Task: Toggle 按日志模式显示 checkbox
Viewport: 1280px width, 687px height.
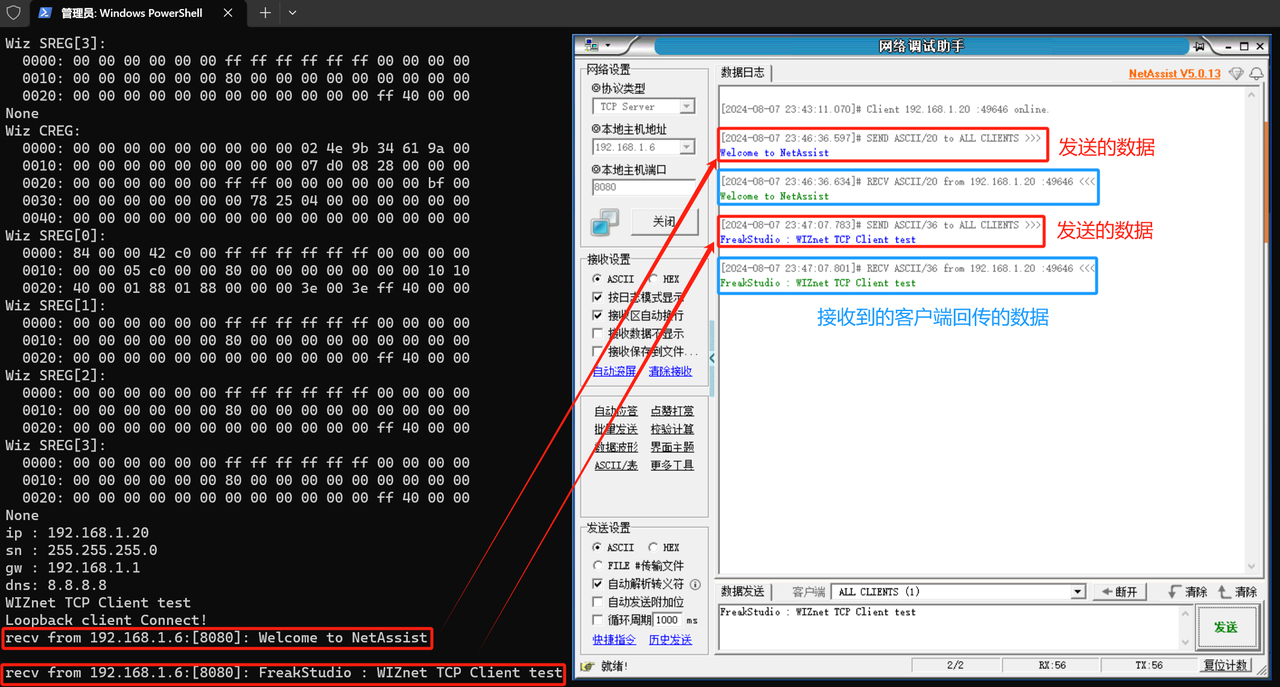Action: (598, 297)
